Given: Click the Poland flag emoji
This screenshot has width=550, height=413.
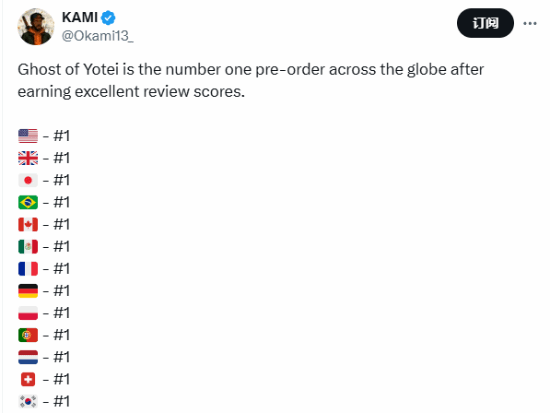Looking at the screenshot, I should point(28,313).
